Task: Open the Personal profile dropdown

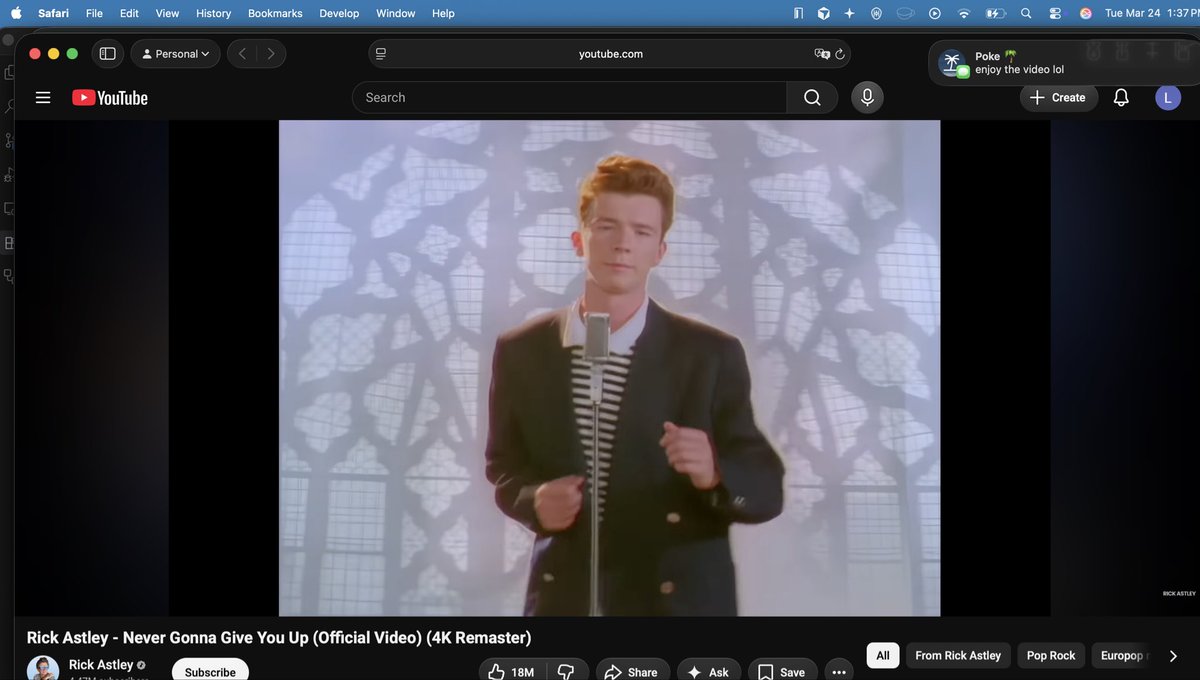Action: point(176,54)
